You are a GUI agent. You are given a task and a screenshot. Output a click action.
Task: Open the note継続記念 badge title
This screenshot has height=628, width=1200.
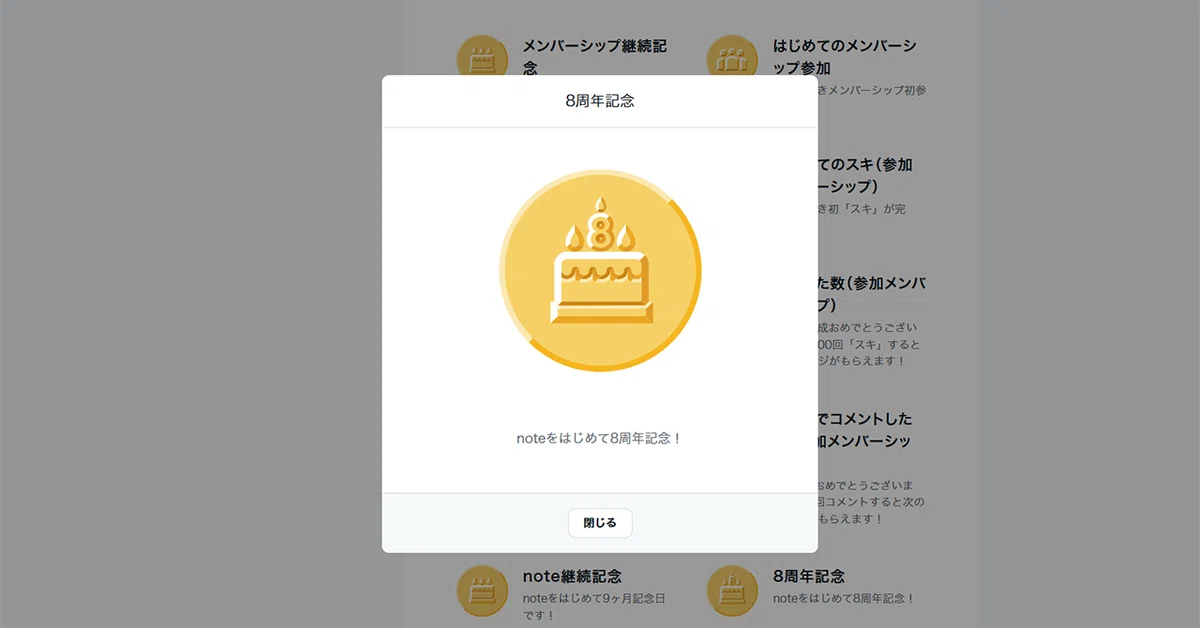pos(572,577)
